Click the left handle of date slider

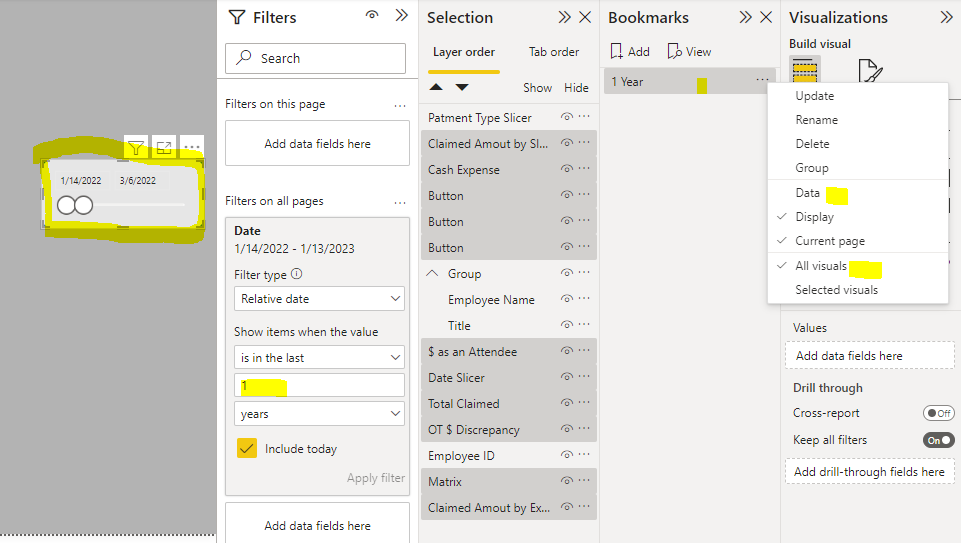66,205
